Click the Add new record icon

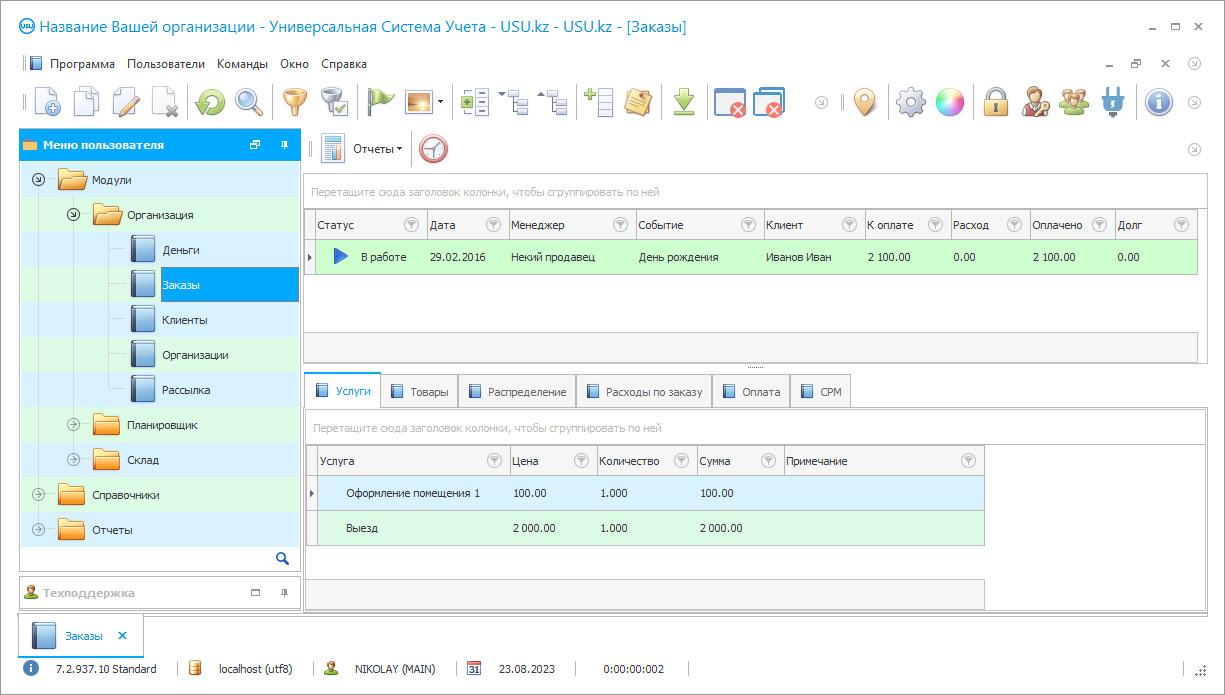pos(48,102)
